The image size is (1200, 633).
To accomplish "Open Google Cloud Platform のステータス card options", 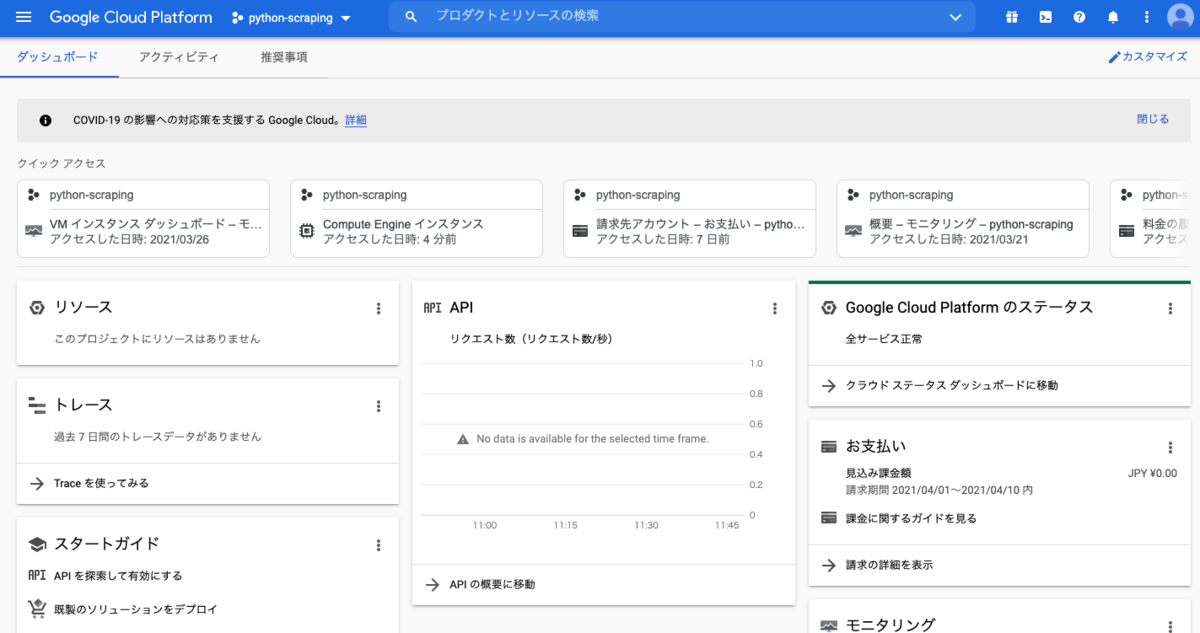I will point(1170,308).
